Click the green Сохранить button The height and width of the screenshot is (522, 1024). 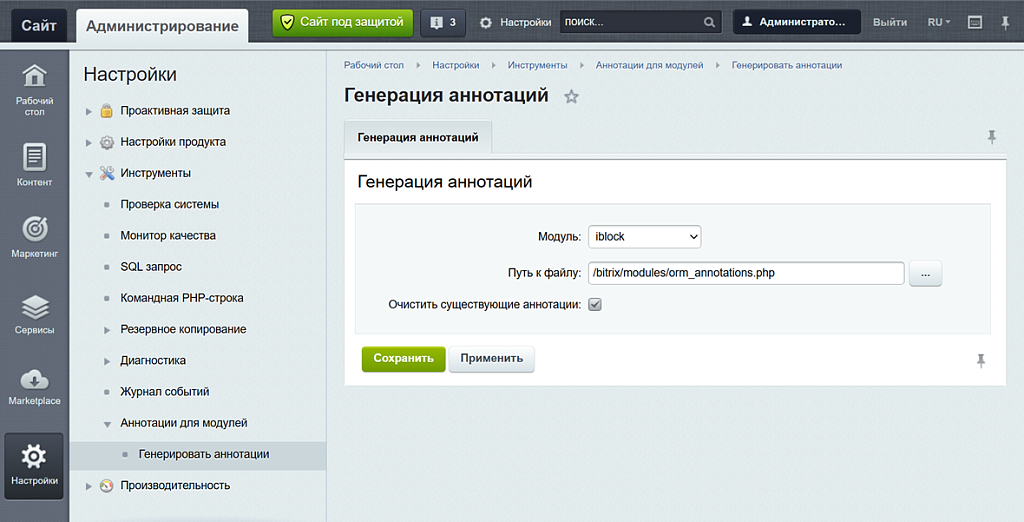[x=403, y=358]
